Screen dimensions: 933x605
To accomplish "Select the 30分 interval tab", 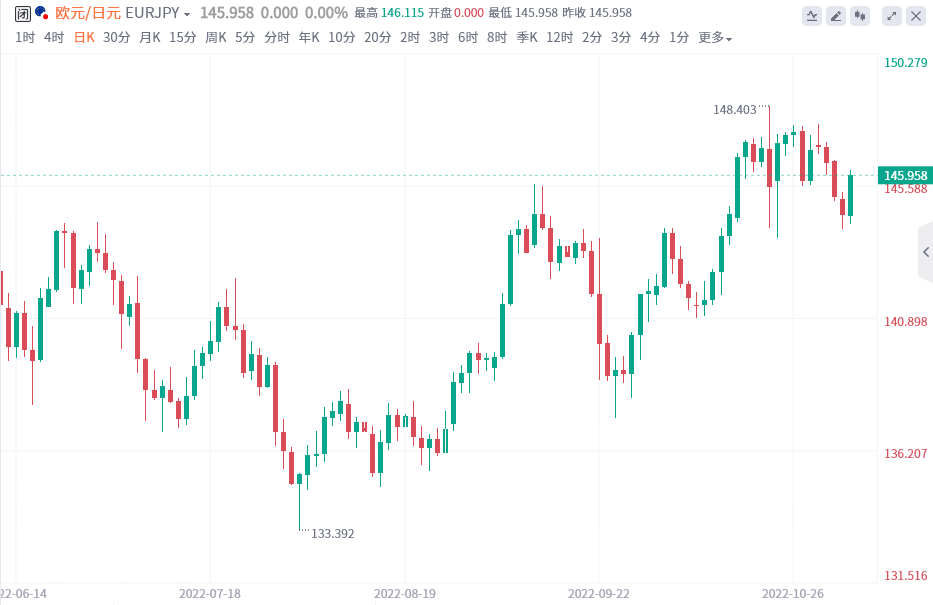I will 117,38.
